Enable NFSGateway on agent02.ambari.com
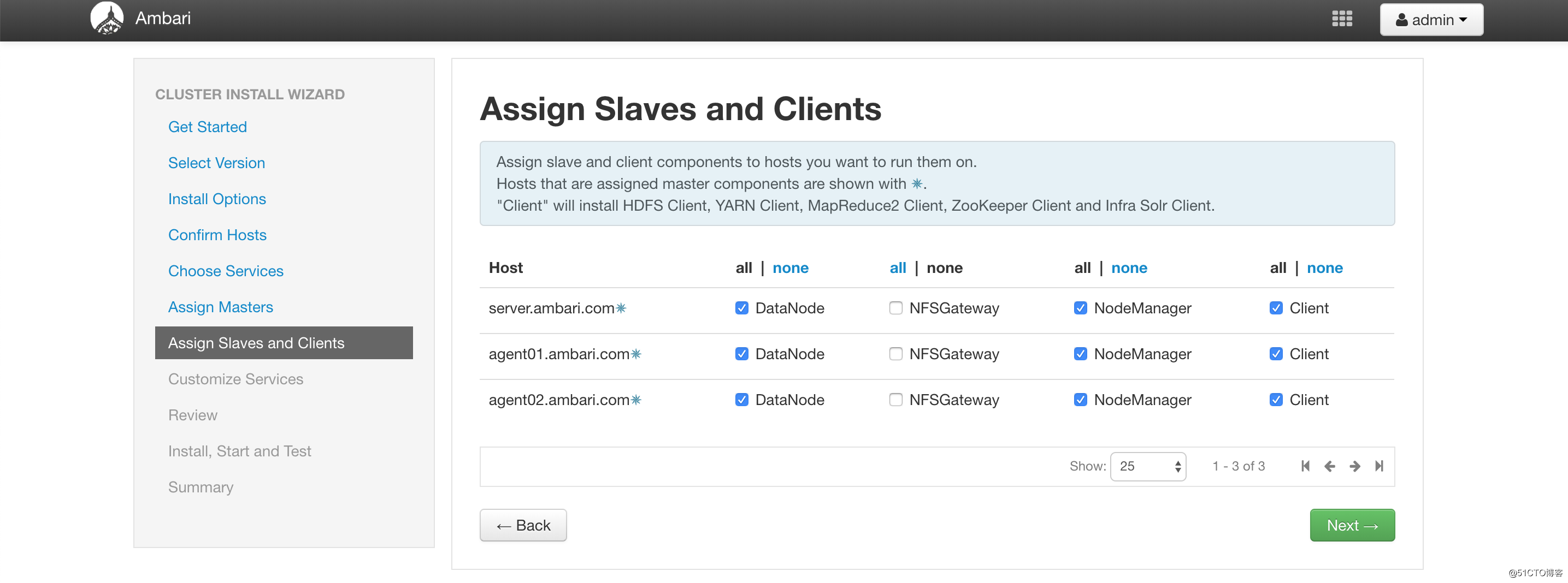 click(895, 400)
